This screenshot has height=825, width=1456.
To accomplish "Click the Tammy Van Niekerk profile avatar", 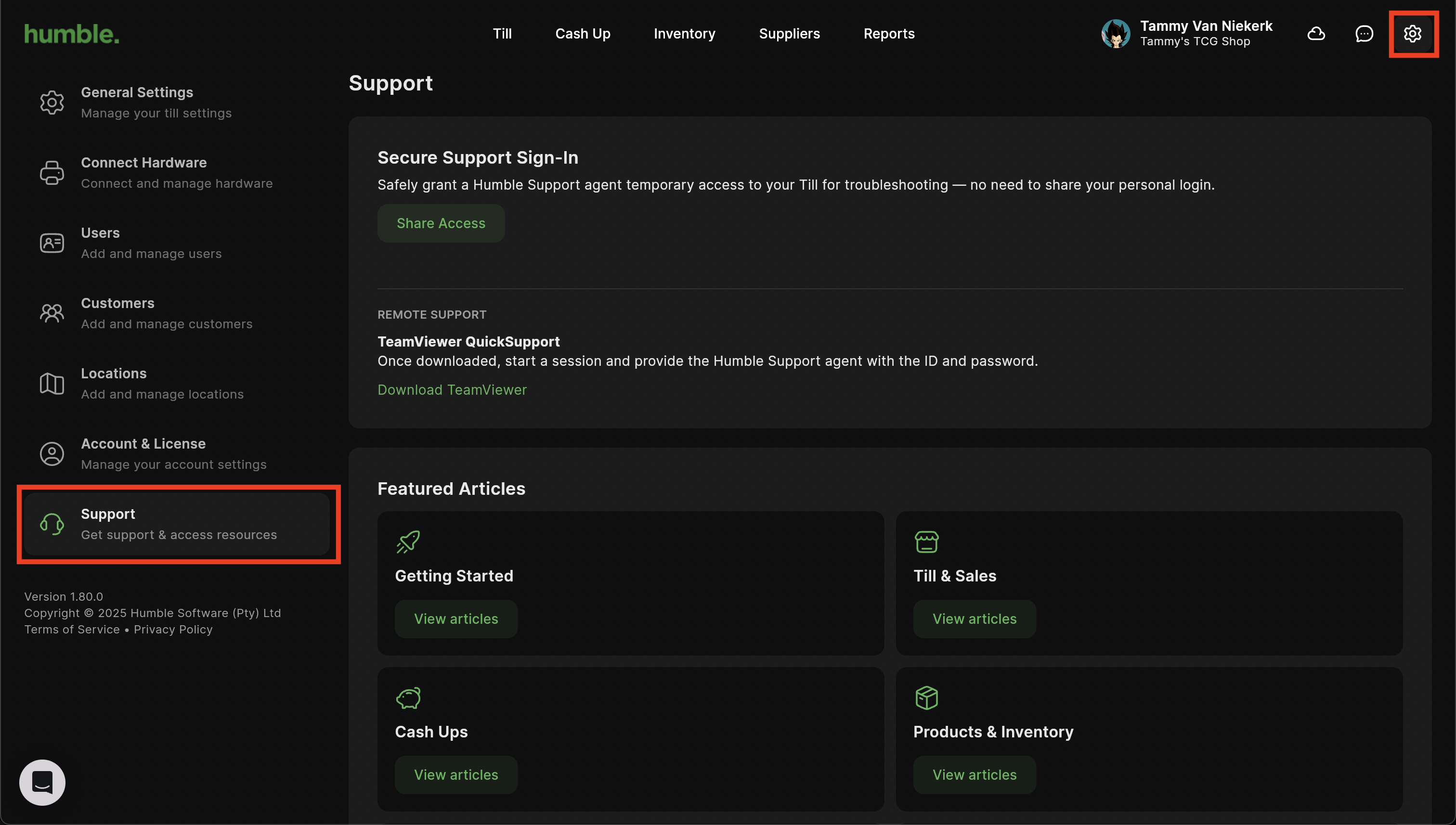I will click(x=1116, y=34).
